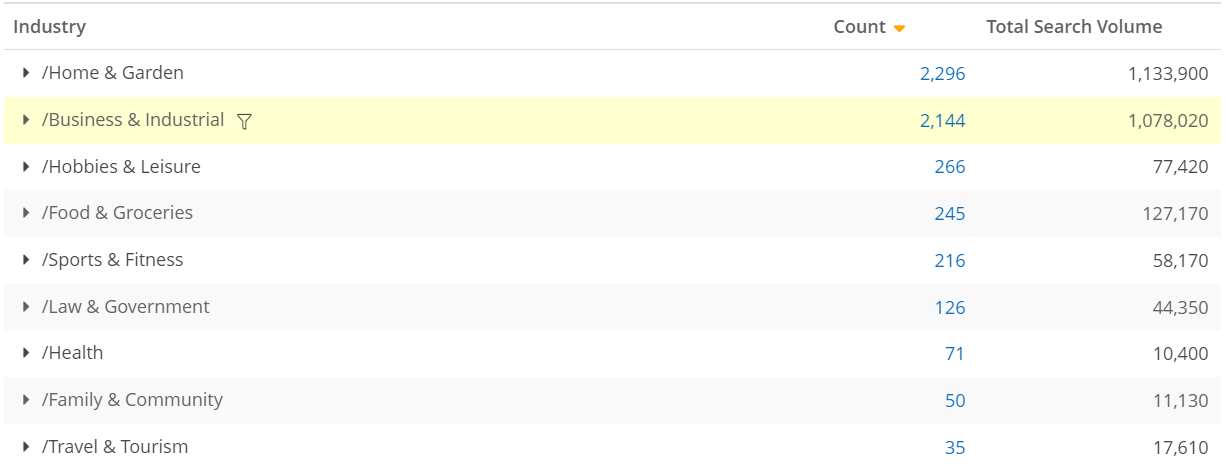
Task: Sort by Total Search Volume header
Action: pyautogui.click(x=1074, y=27)
